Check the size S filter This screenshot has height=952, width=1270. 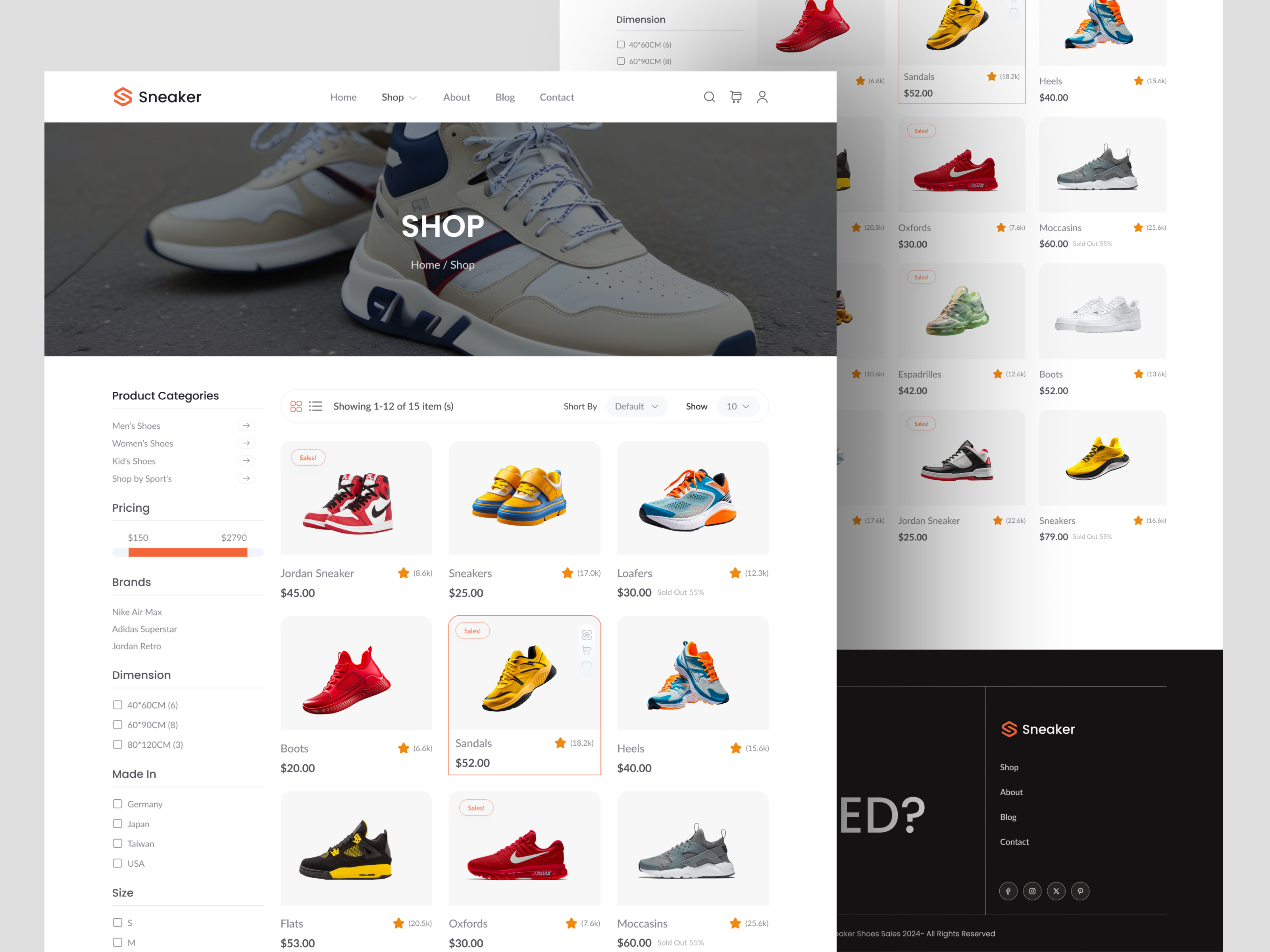[x=118, y=922]
